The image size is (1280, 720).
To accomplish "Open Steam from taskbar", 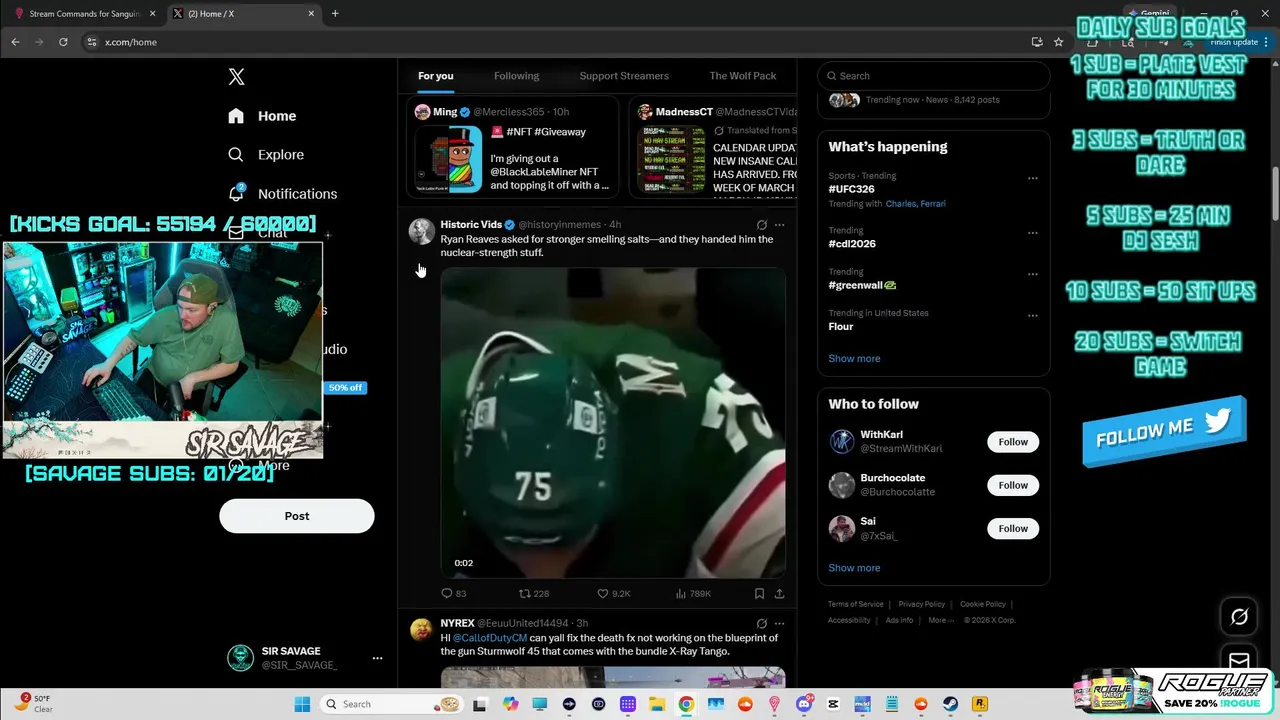I will pos(951,704).
